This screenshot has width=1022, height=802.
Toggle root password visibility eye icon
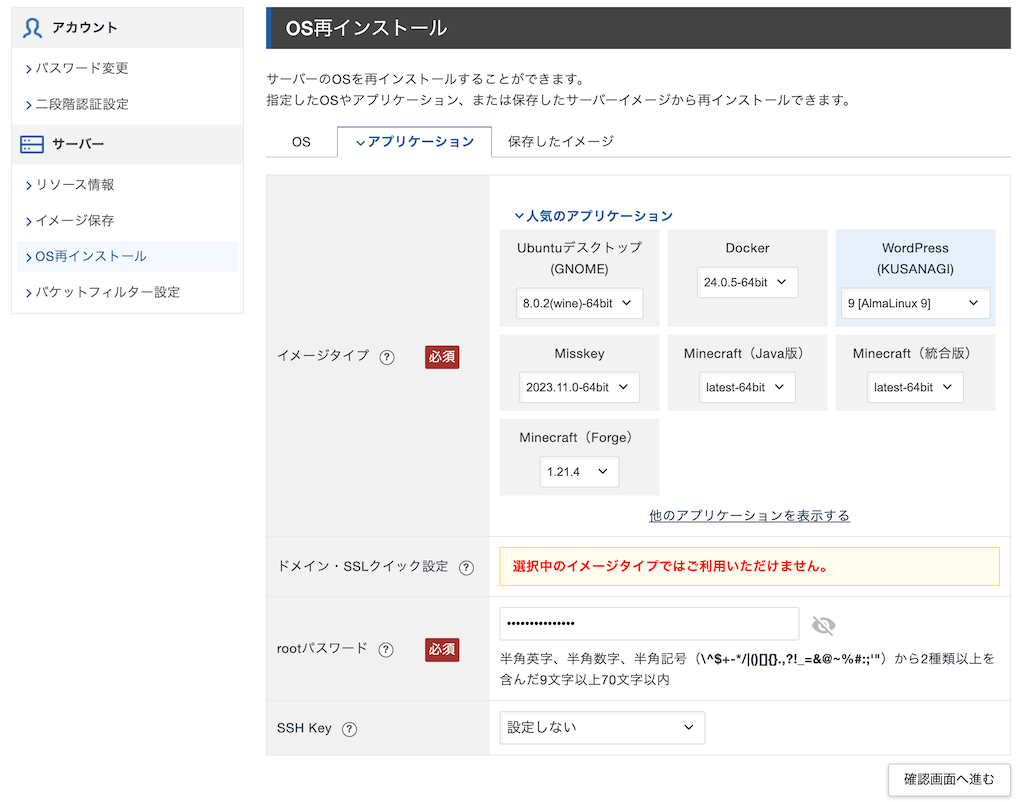[823, 625]
